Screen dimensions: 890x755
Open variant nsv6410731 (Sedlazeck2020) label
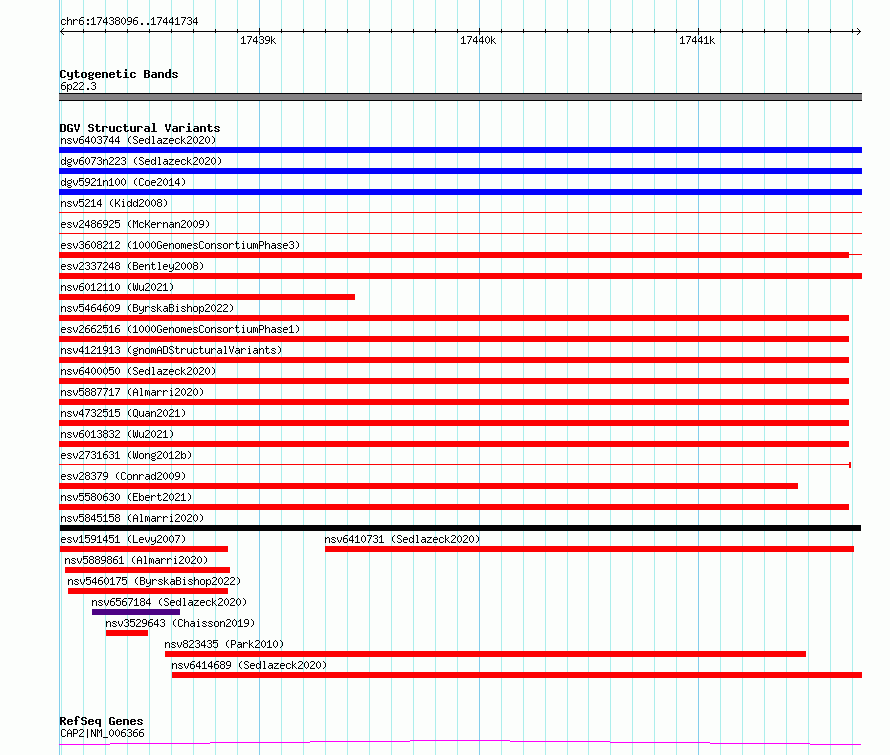point(402,539)
